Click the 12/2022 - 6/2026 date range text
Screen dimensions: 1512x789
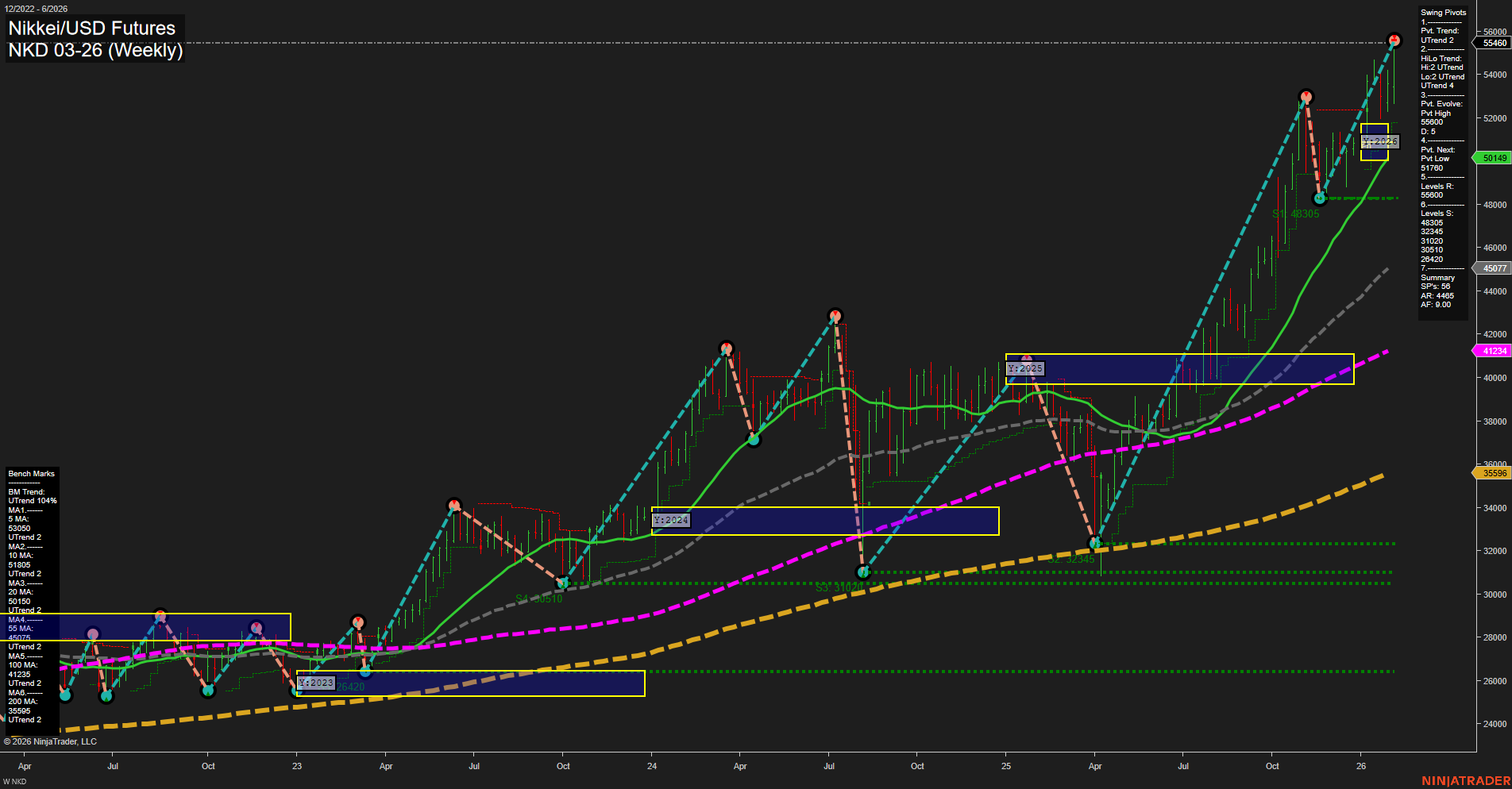tap(38, 8)
